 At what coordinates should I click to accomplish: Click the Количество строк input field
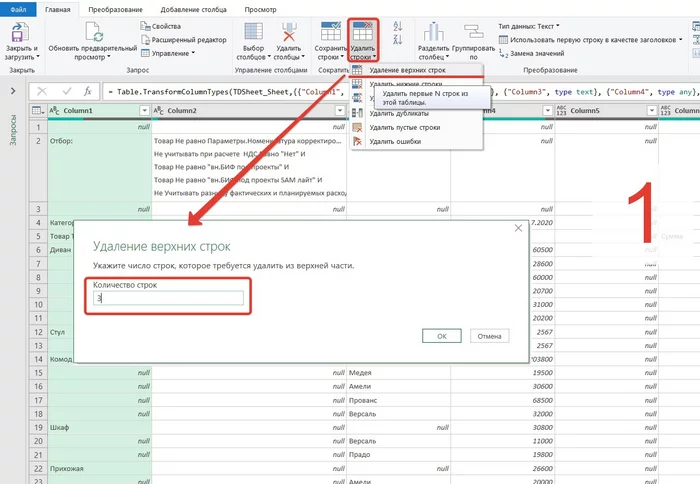[168, 298]
